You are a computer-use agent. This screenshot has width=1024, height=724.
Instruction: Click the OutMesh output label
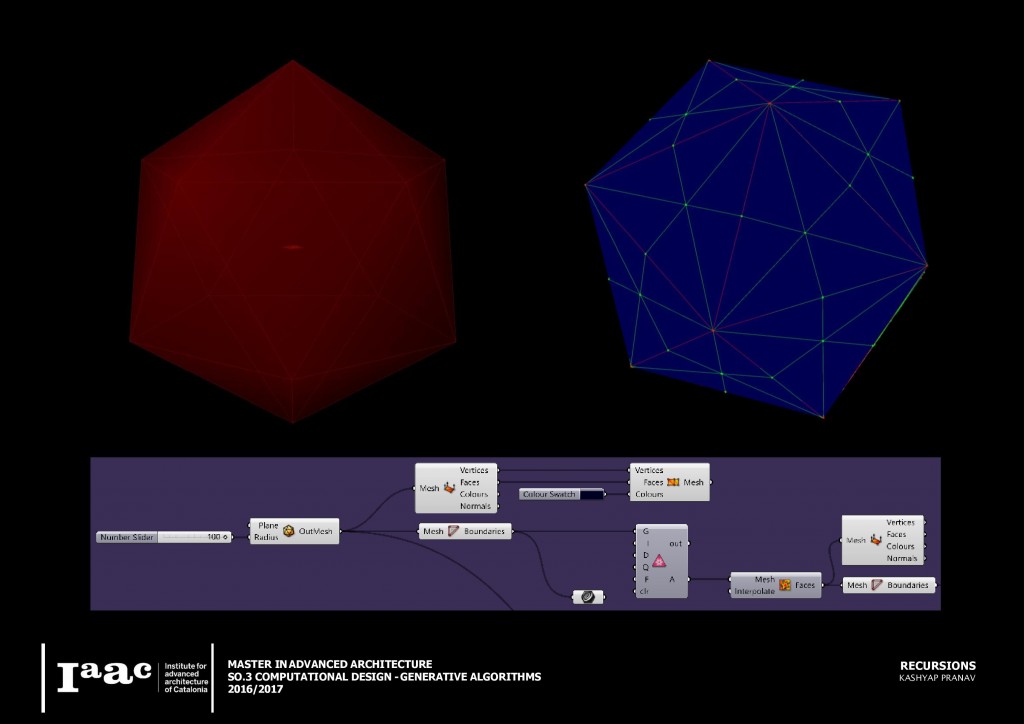click(x=315, y=531)
